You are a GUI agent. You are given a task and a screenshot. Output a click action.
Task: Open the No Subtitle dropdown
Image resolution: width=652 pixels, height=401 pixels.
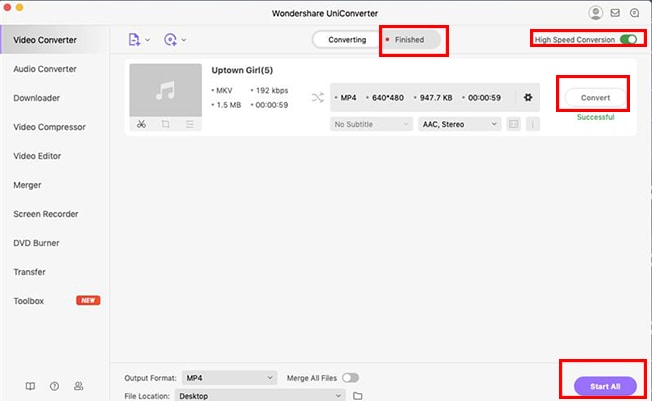pyautogui.click(x=371, y=124)
